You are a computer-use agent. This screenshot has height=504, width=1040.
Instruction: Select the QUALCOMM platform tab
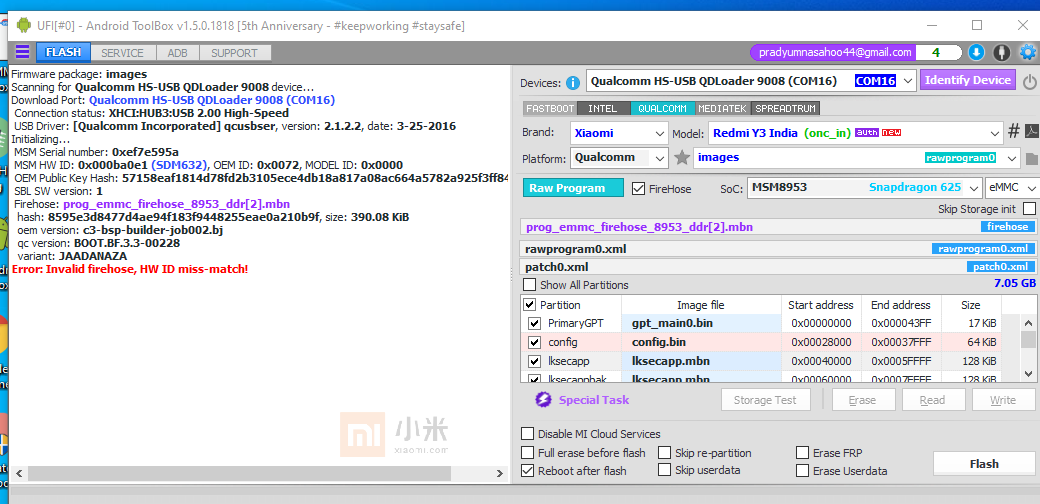[661, 108]
